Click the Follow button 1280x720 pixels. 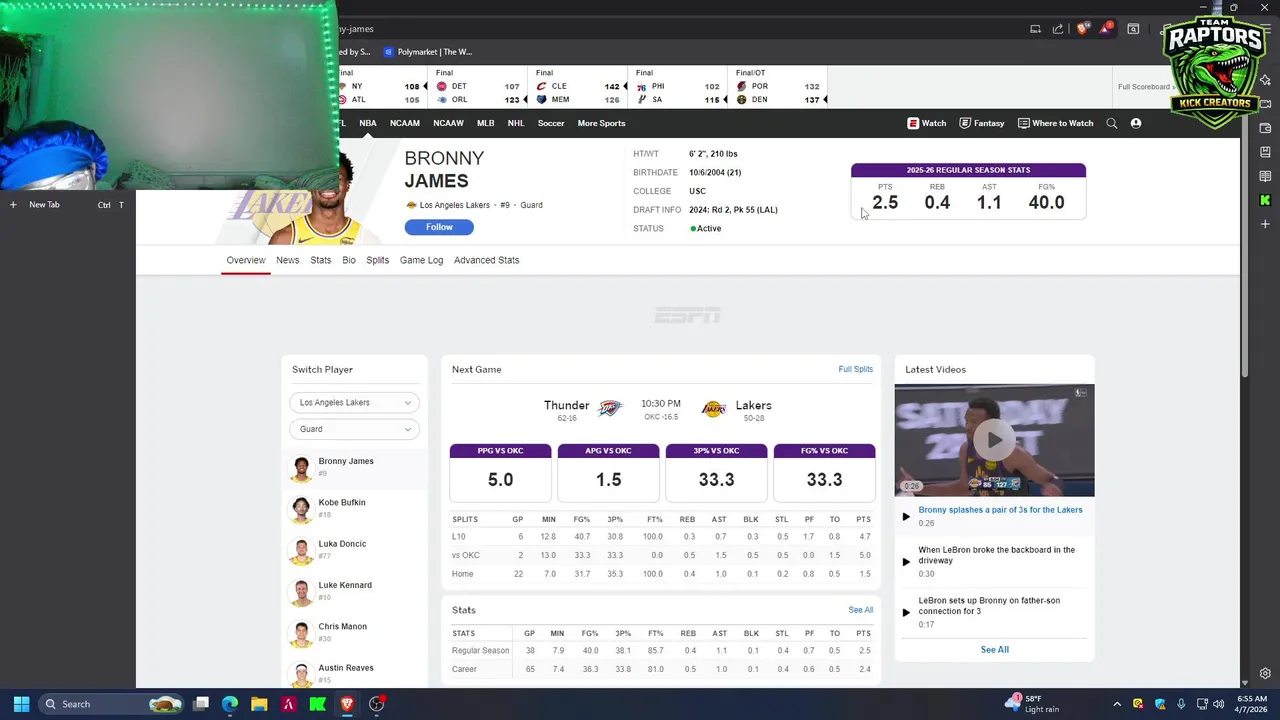(x=439, y=227)
